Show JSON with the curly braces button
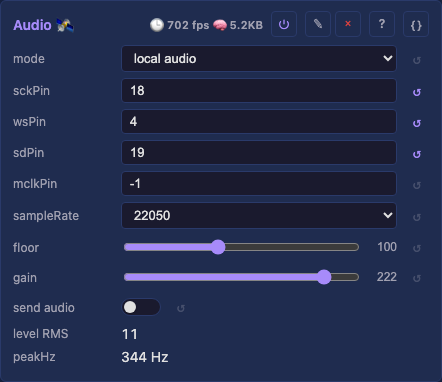Viewport: 442px width, 382px height. 416,24
